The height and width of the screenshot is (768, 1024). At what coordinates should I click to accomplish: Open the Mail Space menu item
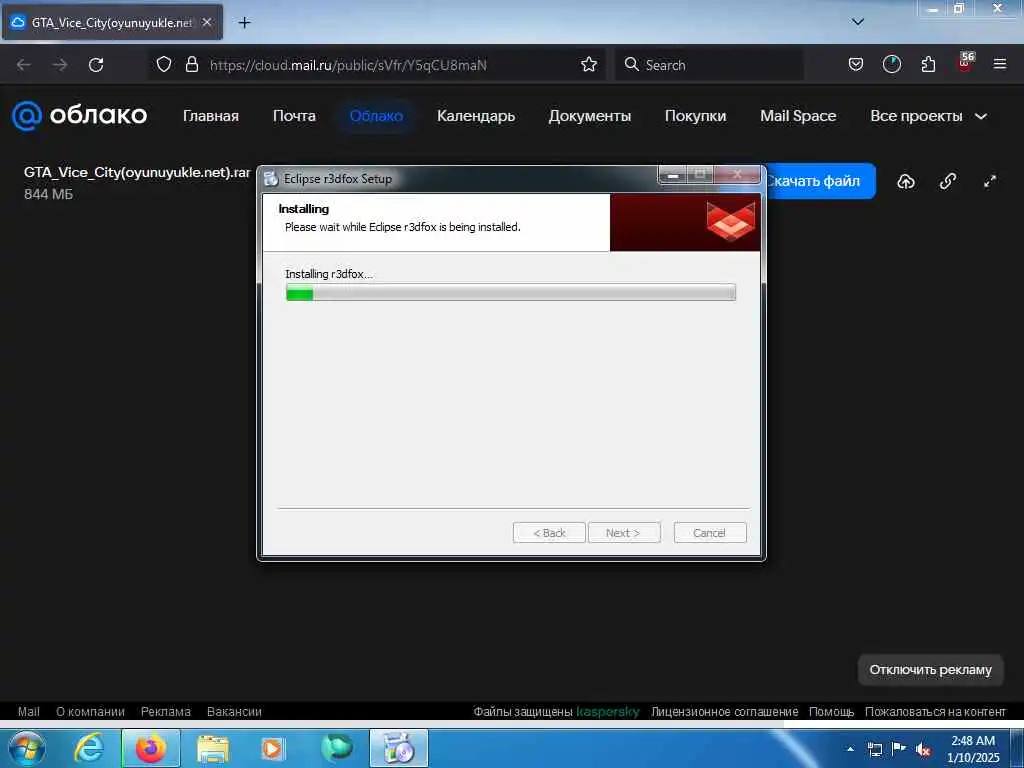point(798,116)
